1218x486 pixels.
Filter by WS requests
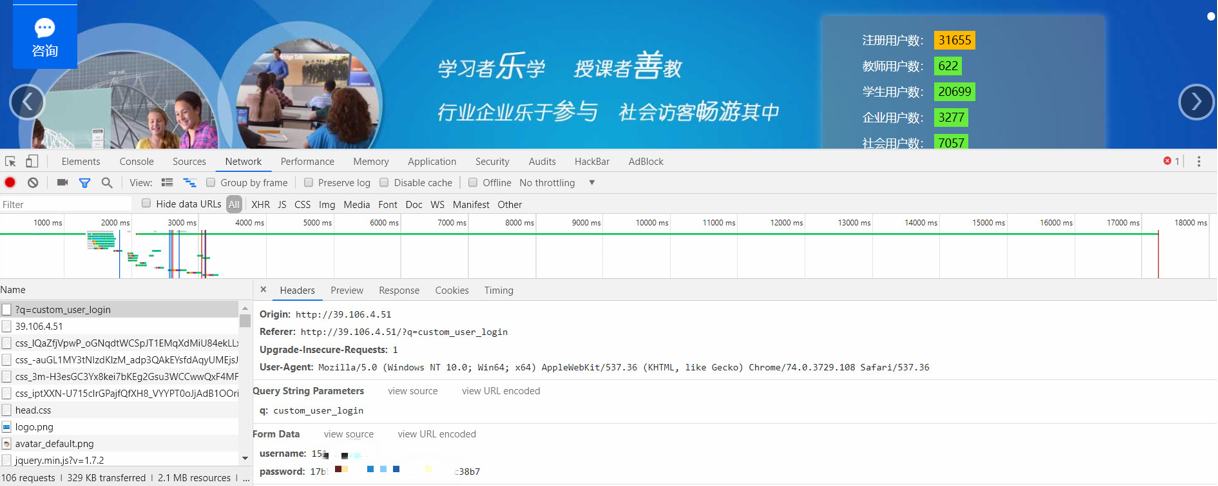coord(438,204)
